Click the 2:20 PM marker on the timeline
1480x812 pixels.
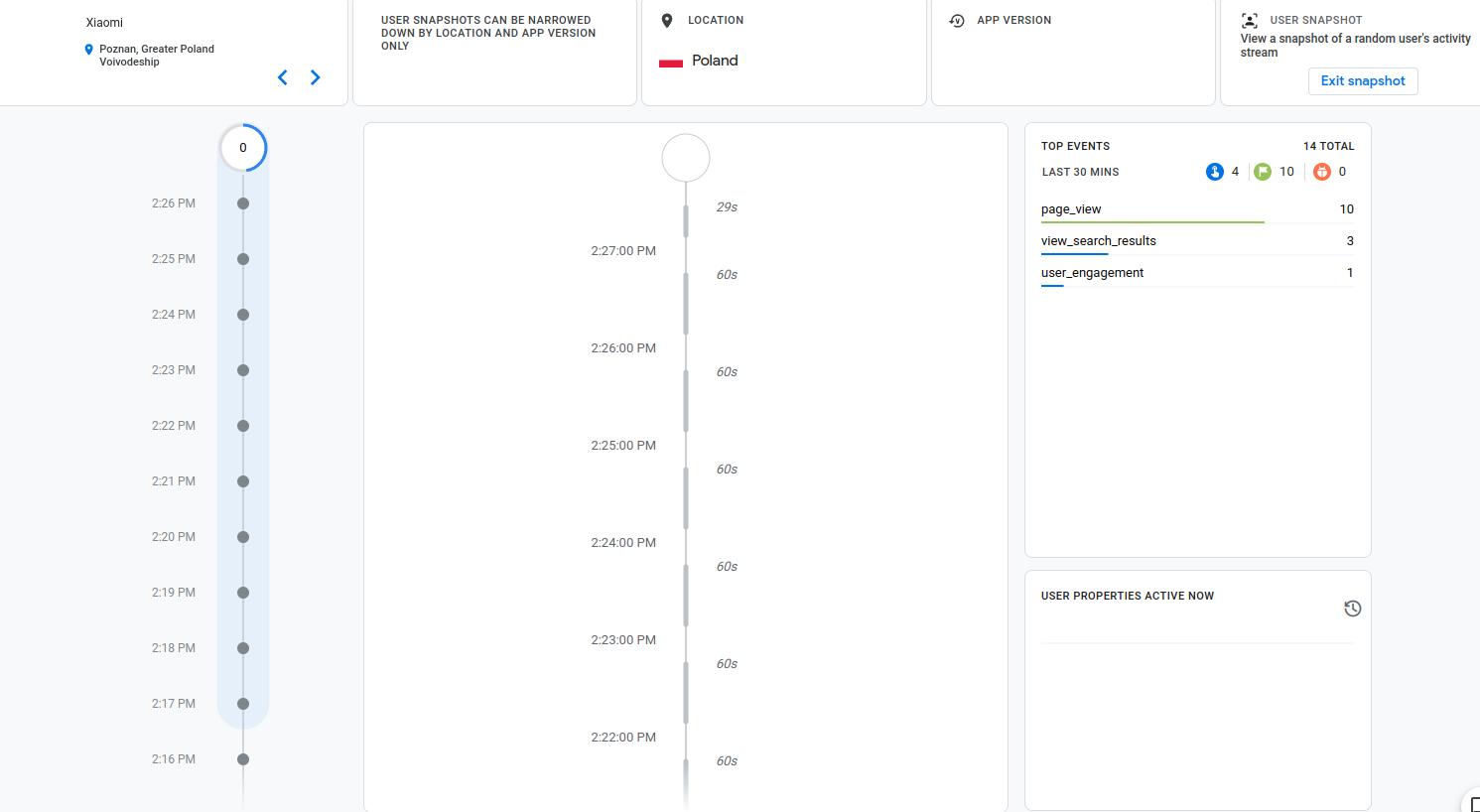(x=243, y=537)
